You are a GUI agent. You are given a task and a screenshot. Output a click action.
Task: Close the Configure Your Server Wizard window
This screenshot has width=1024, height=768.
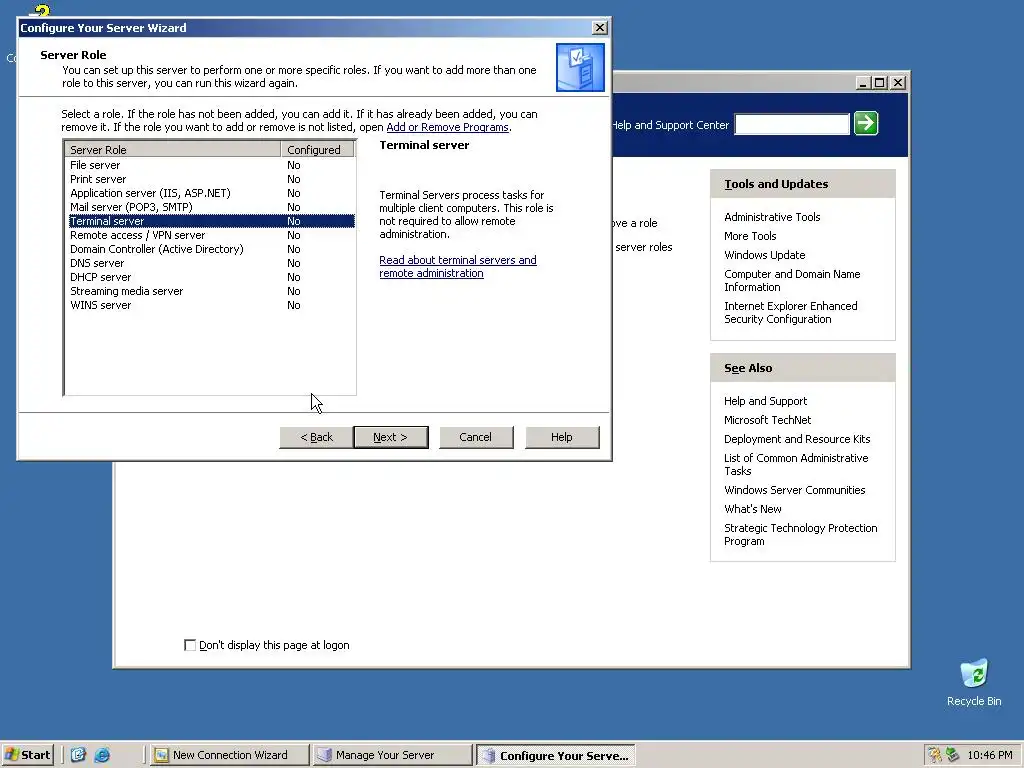coord(600,27)
